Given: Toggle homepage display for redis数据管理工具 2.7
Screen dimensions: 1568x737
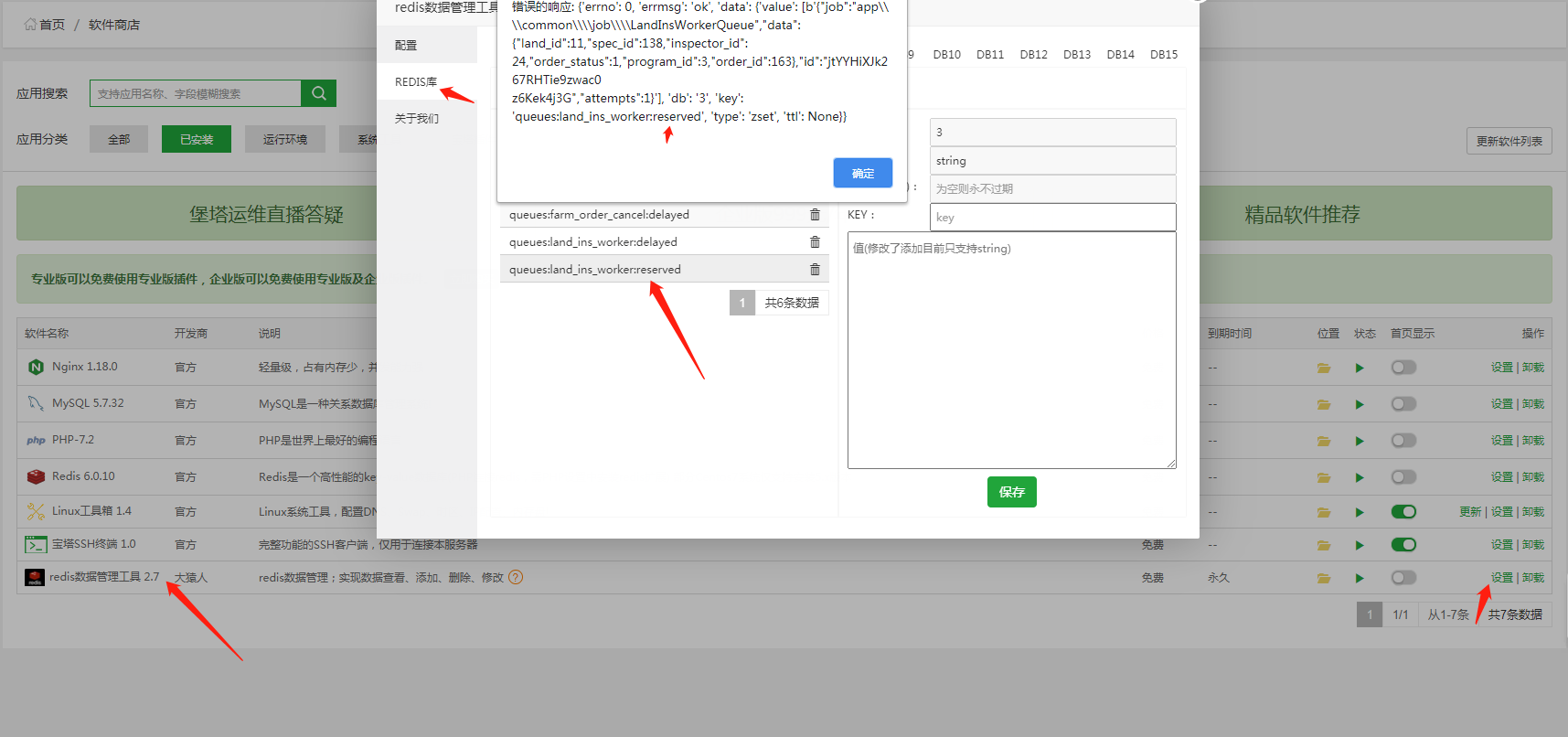Looking at the screenshot, I should 1403,577.
